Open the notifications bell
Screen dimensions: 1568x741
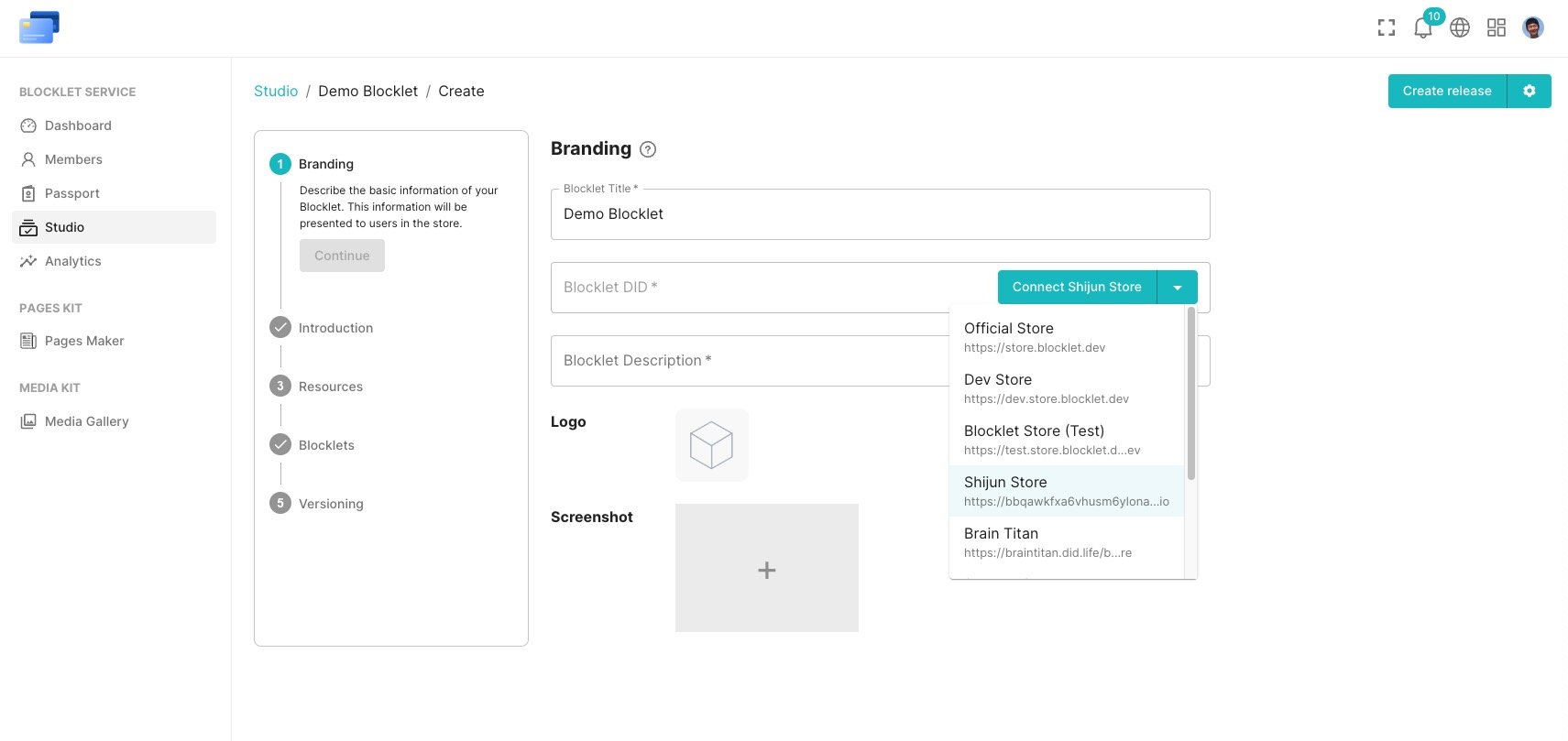(x=1422, y=28)
